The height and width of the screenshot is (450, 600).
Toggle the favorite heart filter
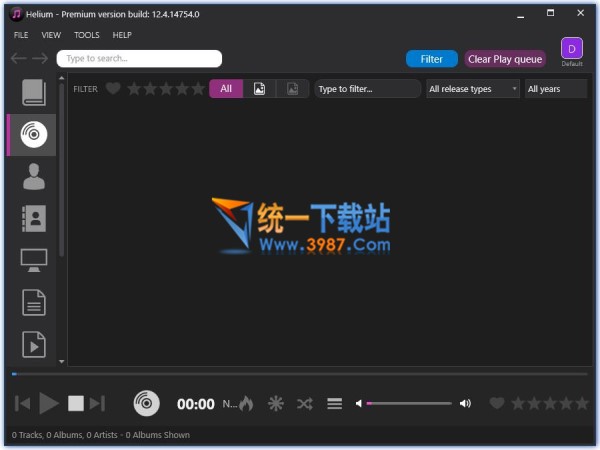point(113,89)
